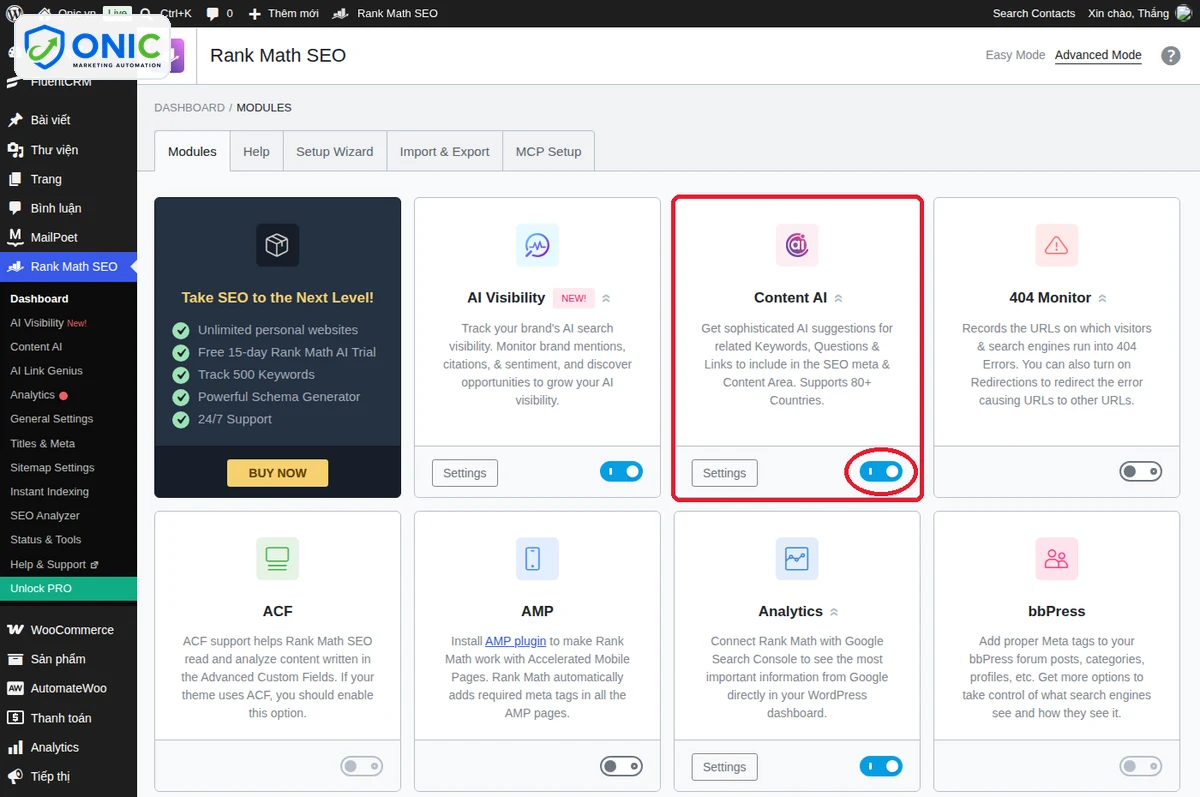Open the MCP Setup tab
The image size is (1200, 797).
[548, 151]
